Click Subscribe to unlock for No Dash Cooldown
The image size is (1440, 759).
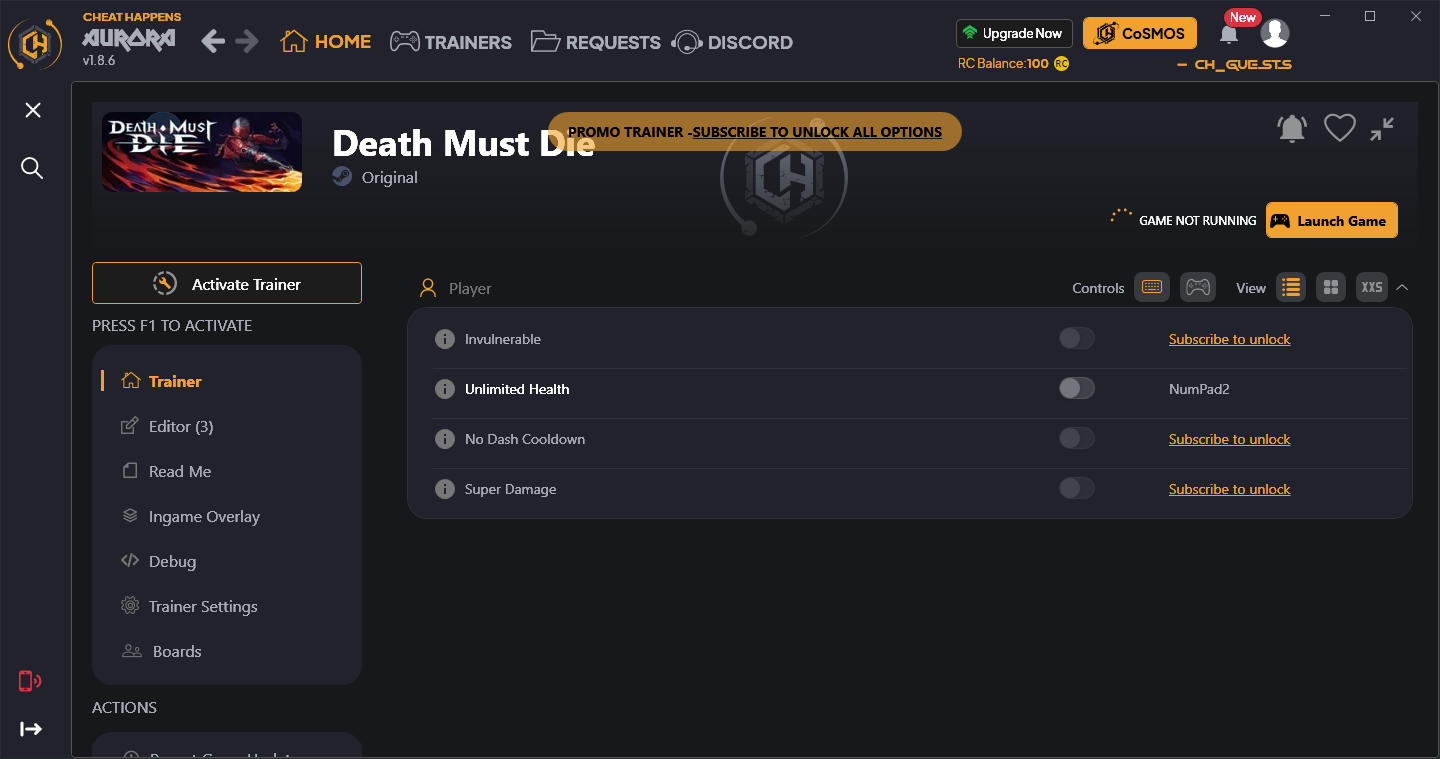click(x=1229, y=438)
